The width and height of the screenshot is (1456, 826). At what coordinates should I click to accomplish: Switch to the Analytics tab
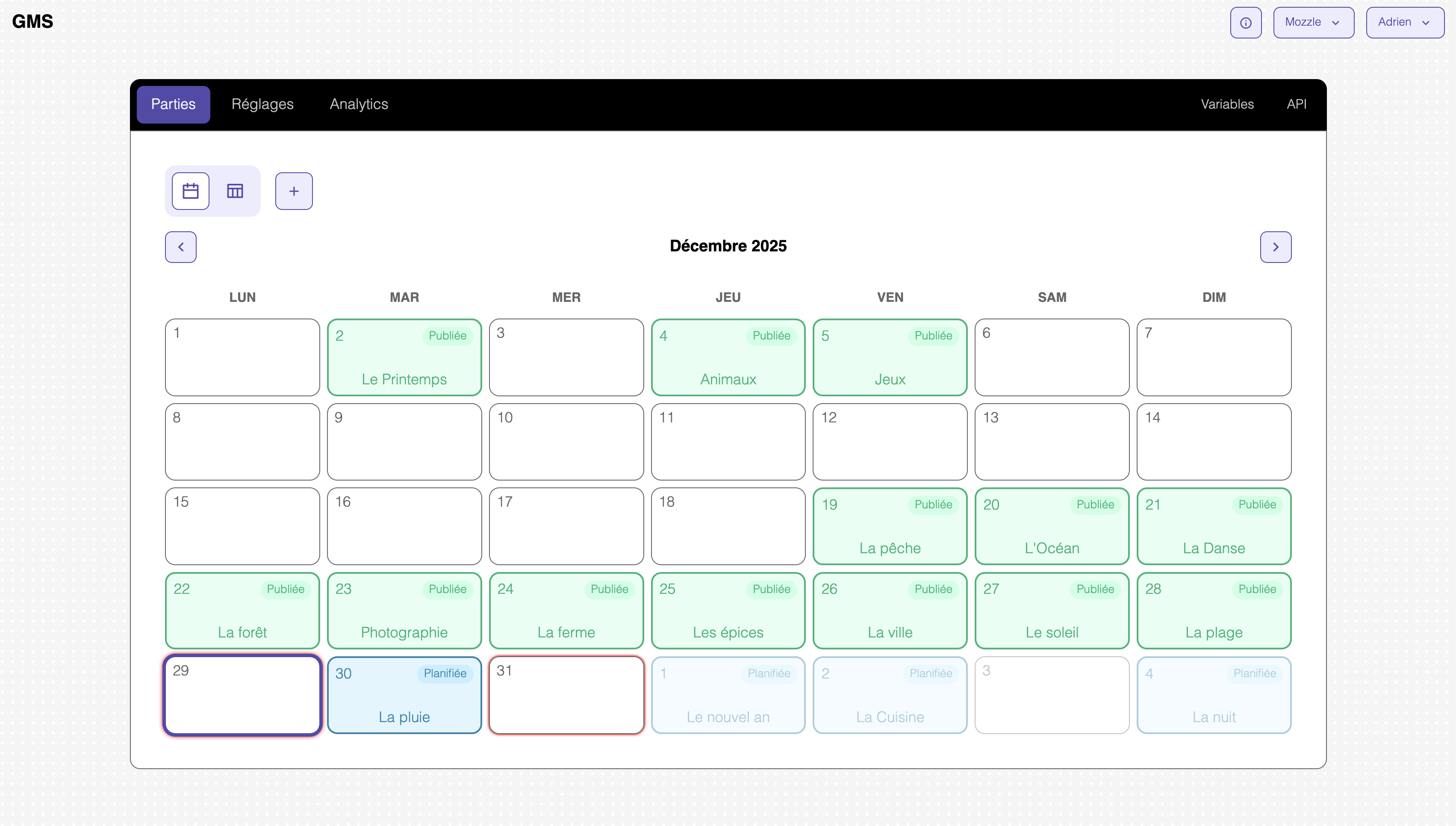[359, 104]
